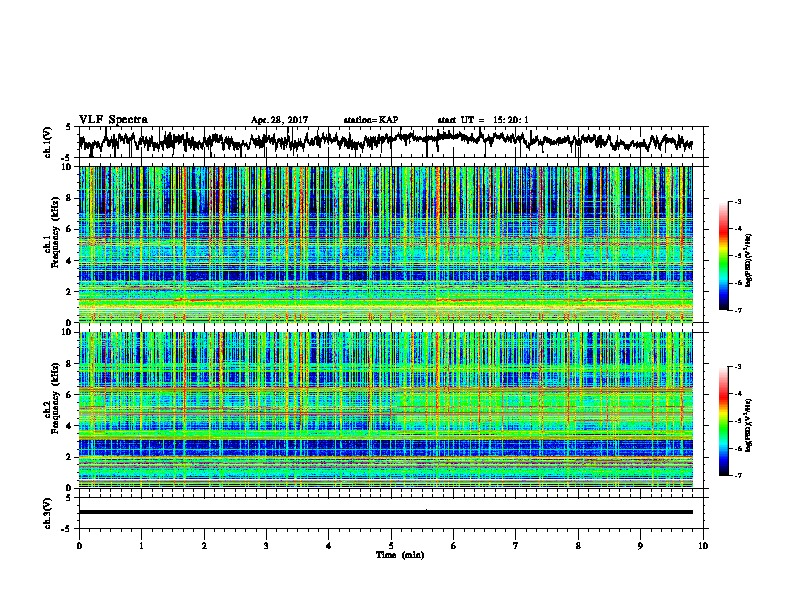Image resolution: width=792 pixels, height=612 pixels.
Task: Click the "-3" label on ch.2 color bar
Action: coord(737,367)
